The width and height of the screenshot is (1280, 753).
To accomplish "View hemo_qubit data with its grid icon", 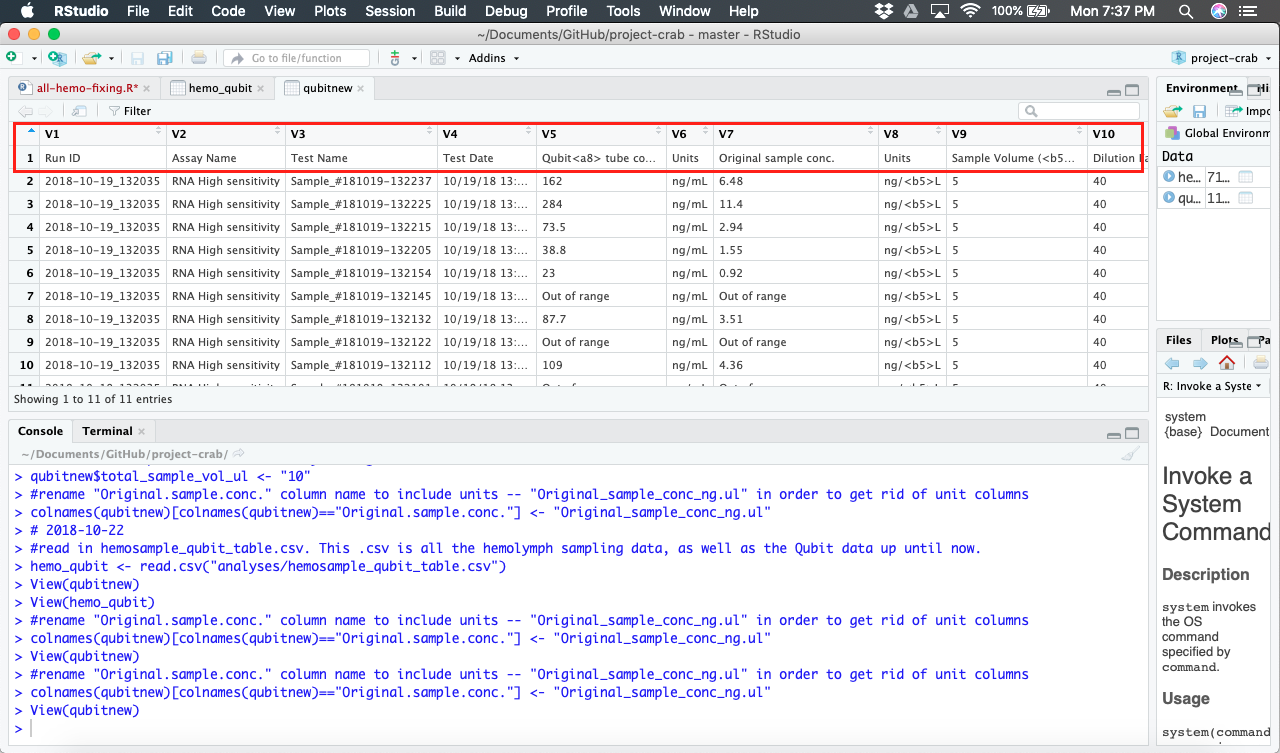I will (1246, 177).
